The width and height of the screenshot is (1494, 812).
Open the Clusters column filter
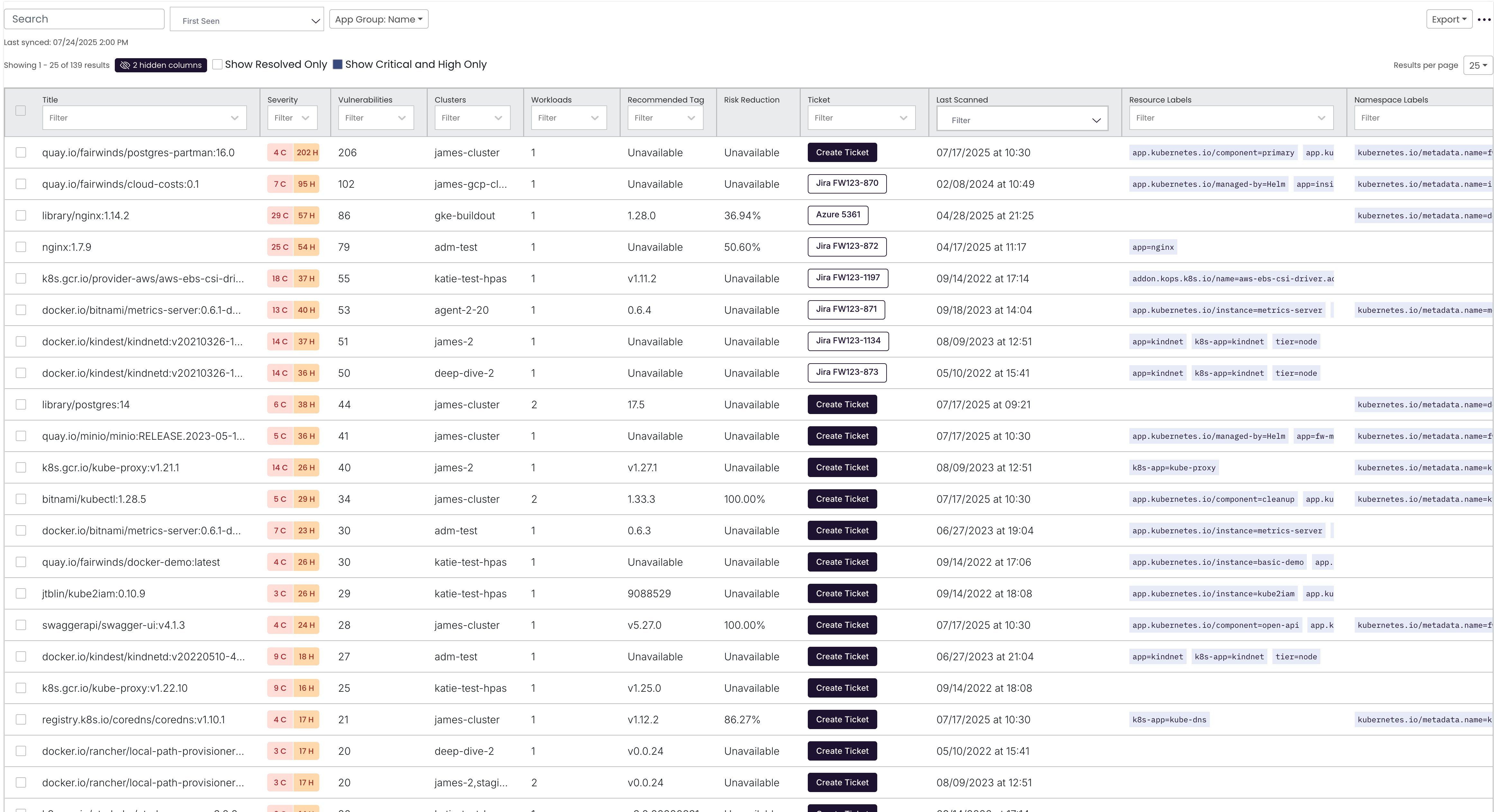click(472, 118)
